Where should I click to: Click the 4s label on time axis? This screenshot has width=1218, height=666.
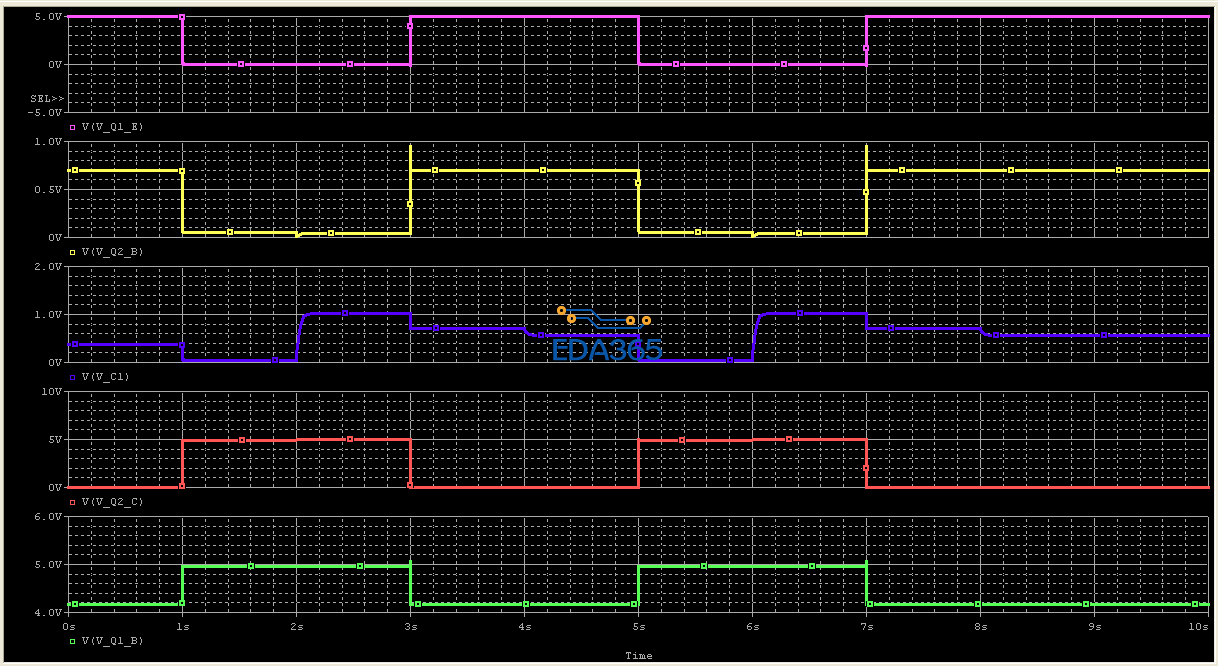[x=525, y=626]
